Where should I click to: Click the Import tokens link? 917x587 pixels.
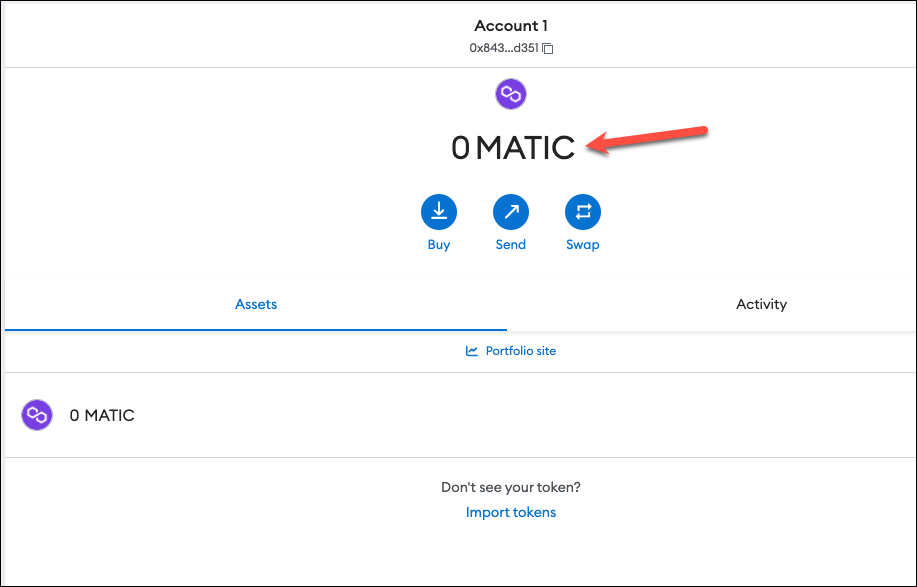(511, 512)
